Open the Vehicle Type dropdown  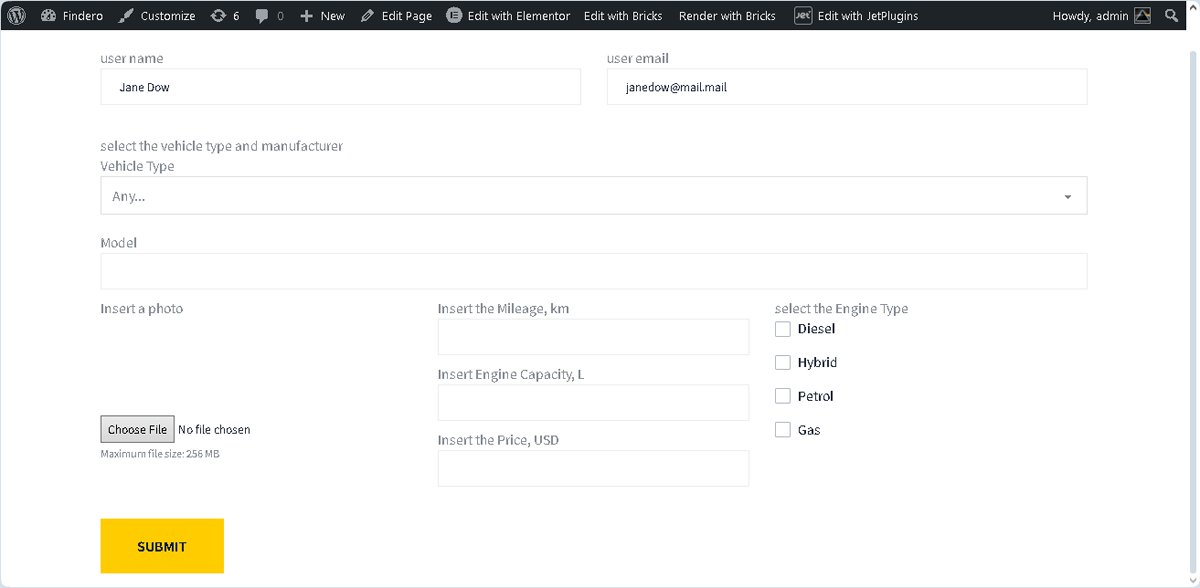coord(593,195)
